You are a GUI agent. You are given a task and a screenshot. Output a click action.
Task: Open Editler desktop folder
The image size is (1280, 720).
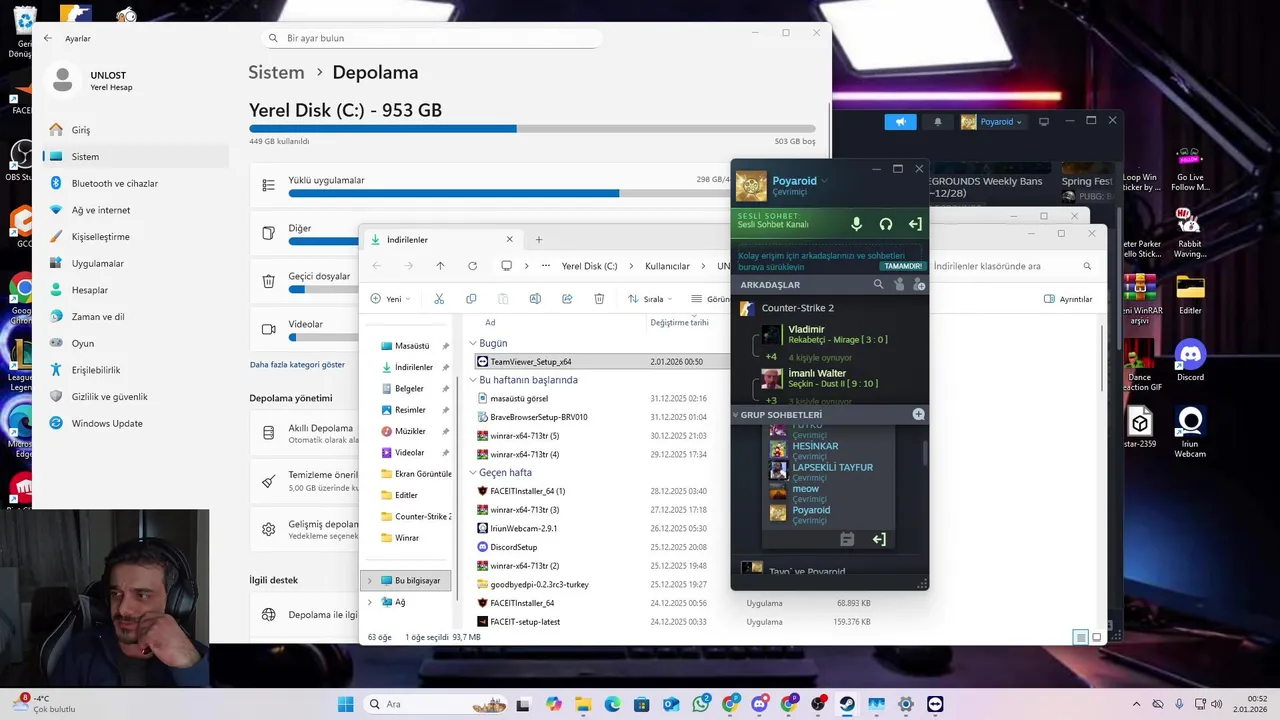(1190, 294)
